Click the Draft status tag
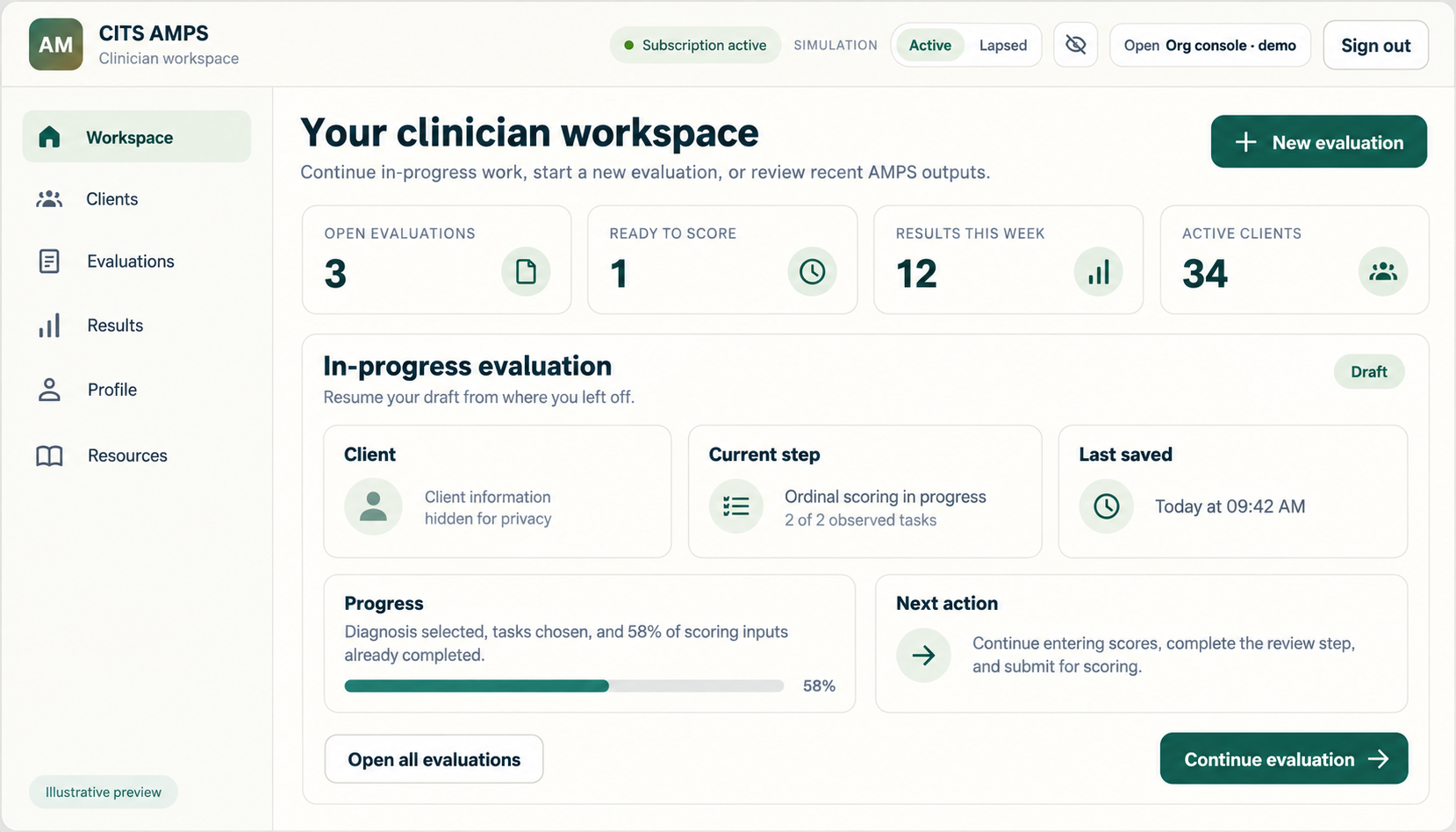The image size is (1456, 832). click(x=1368, y=372)
